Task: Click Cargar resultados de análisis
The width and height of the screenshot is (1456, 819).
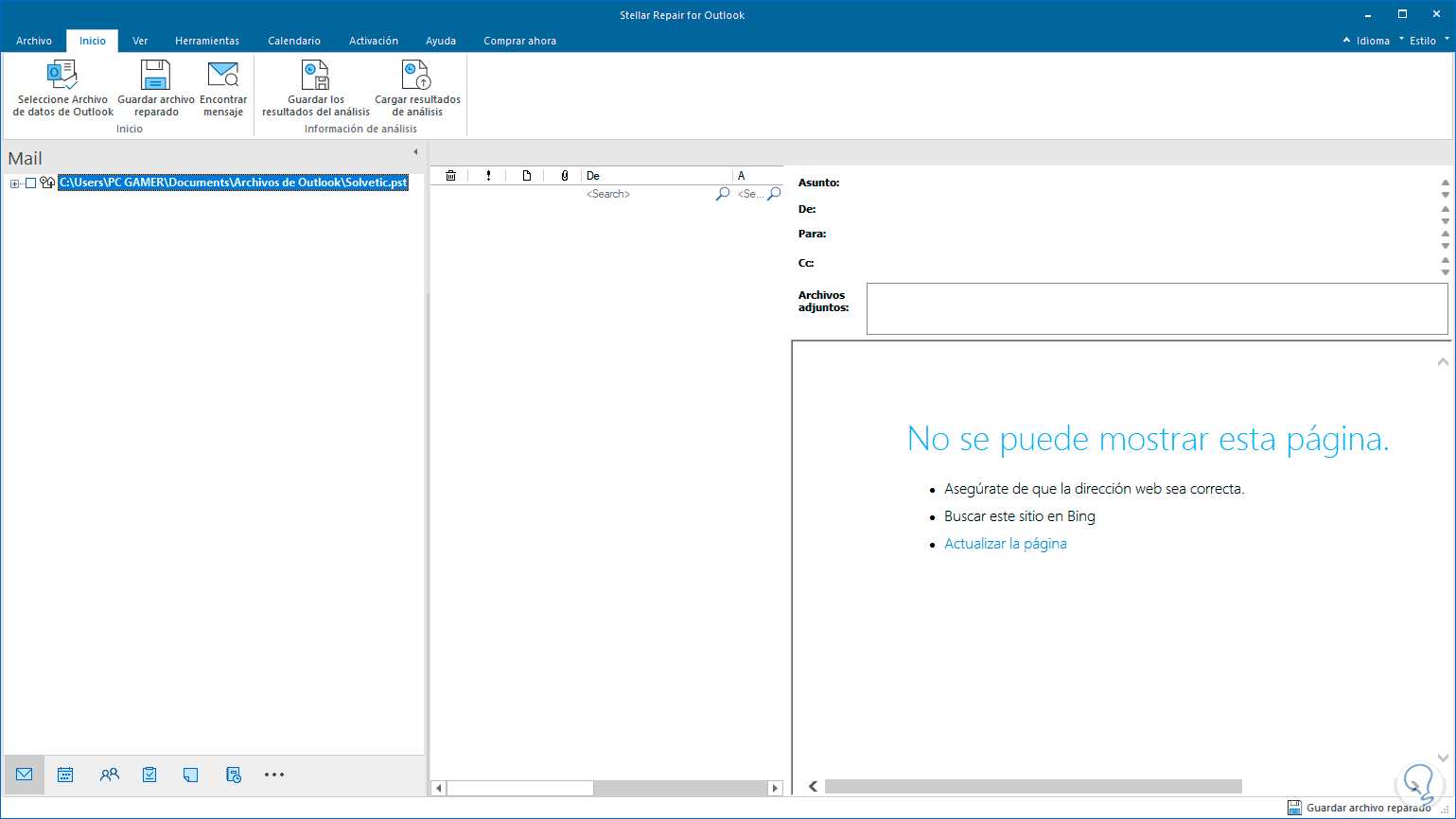Action: click(x=417, y=88)
